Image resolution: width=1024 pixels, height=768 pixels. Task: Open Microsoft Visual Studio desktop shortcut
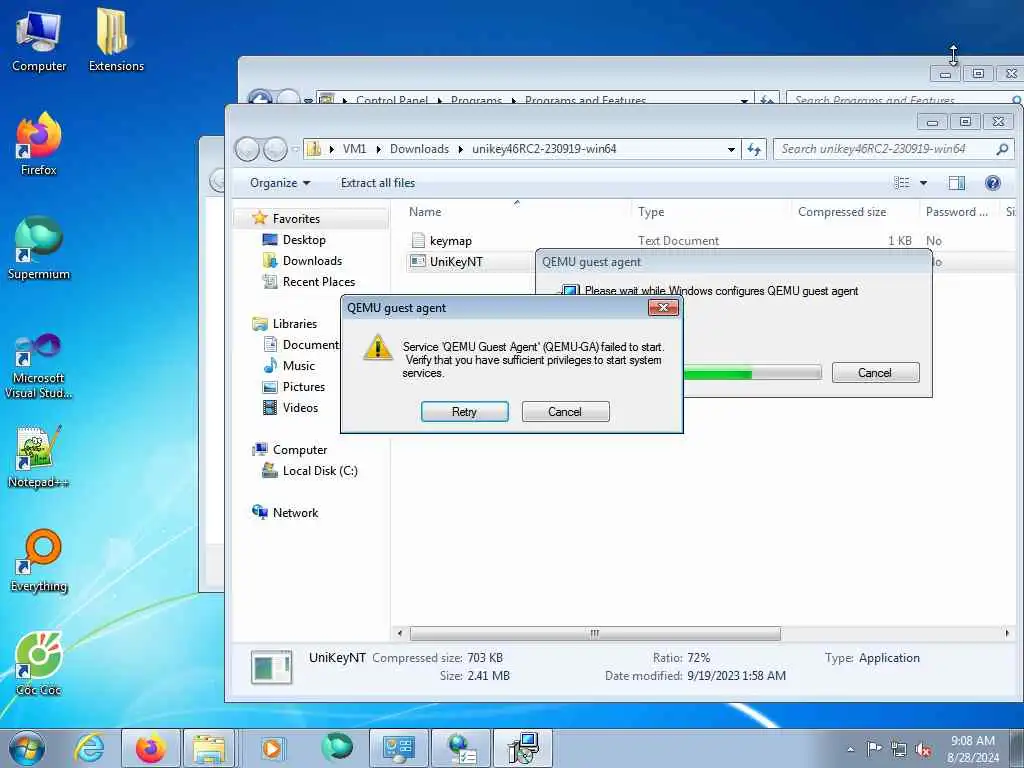click(x=39, y=366)
